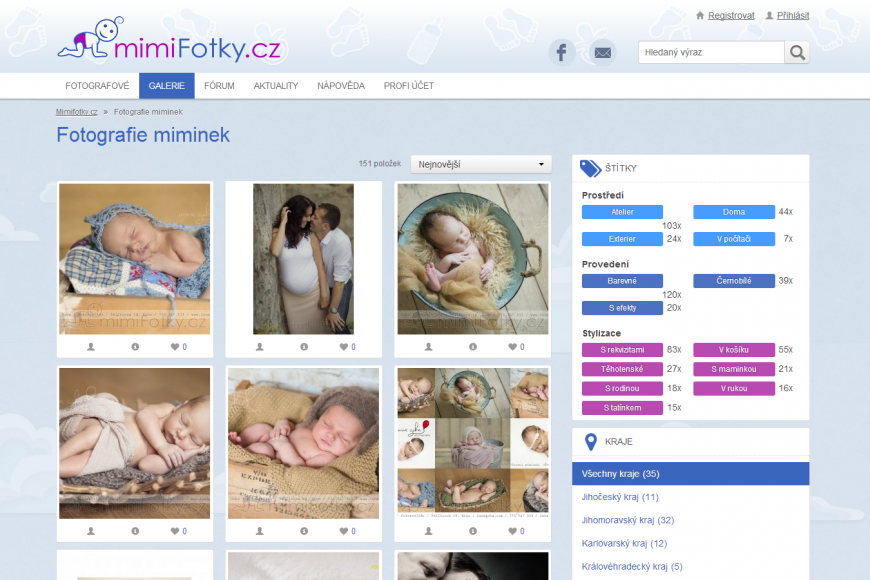Image resolution: width=870 pixels, height=580 pixels.
Task: Open the pregnant couple photo thumbnail
Action: [x=304, y=259]
